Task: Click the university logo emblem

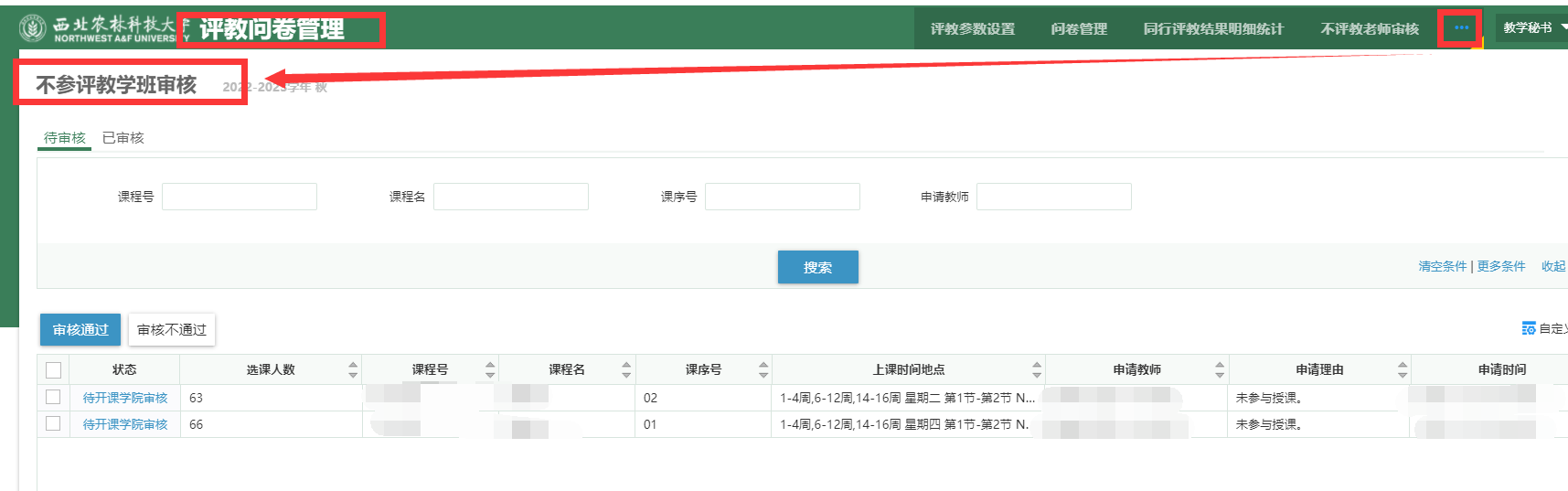Action: click(x=33, y=28)
